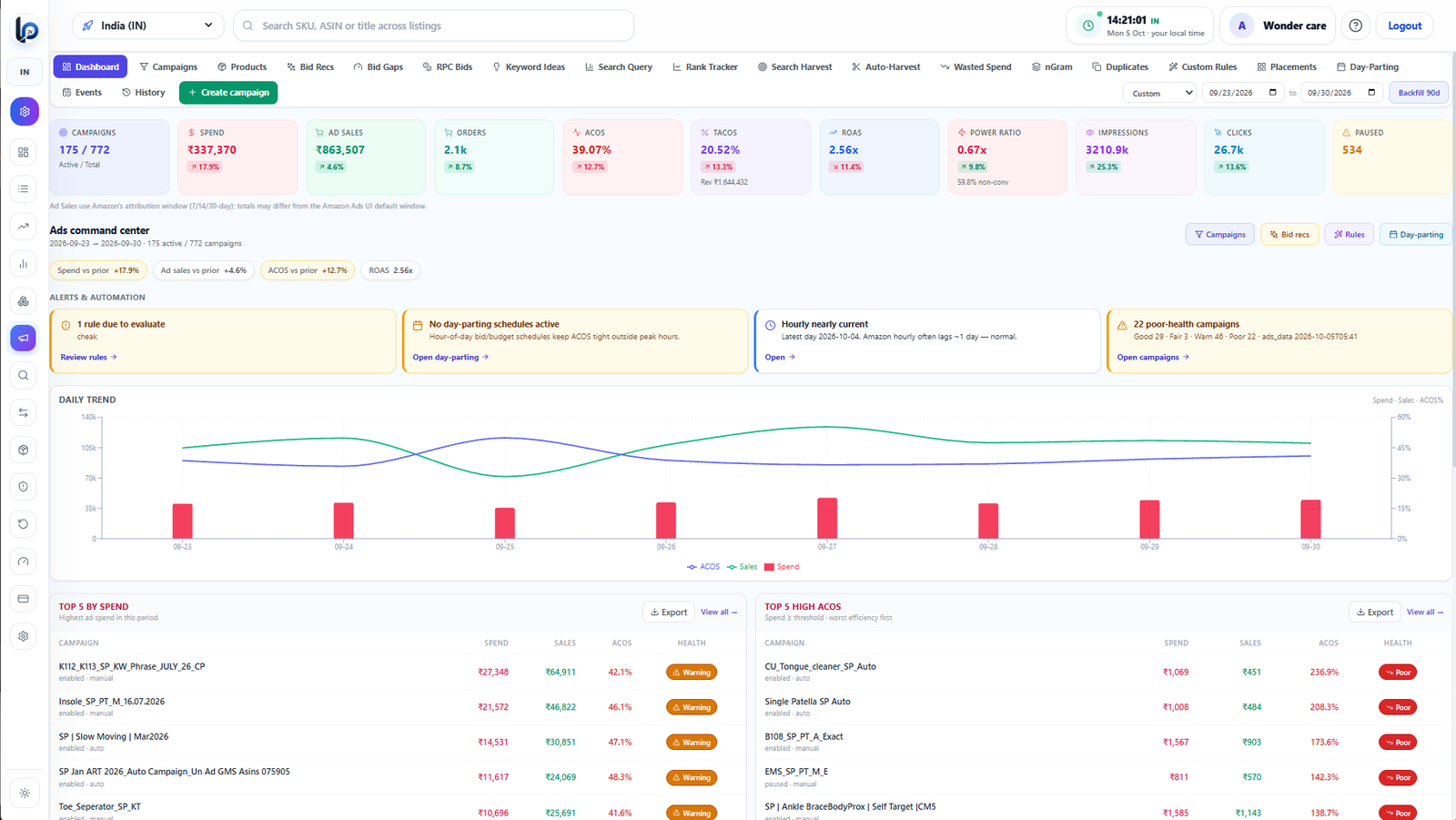1456x820 pixels.
Task: Open the Rank Tracker tab
Action: coord(705,66)
